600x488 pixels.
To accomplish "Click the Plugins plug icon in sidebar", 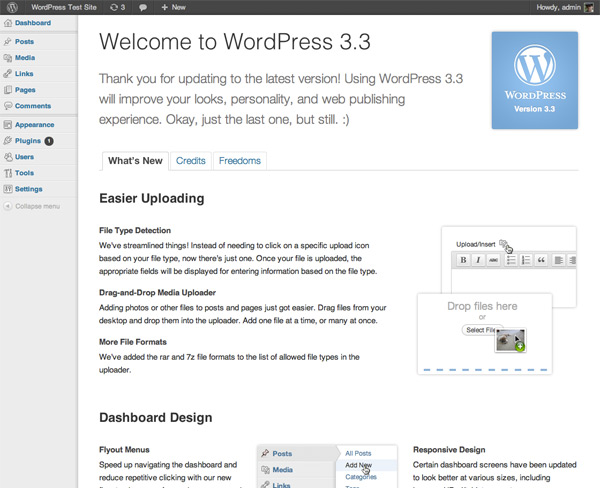I will (8, 141).
